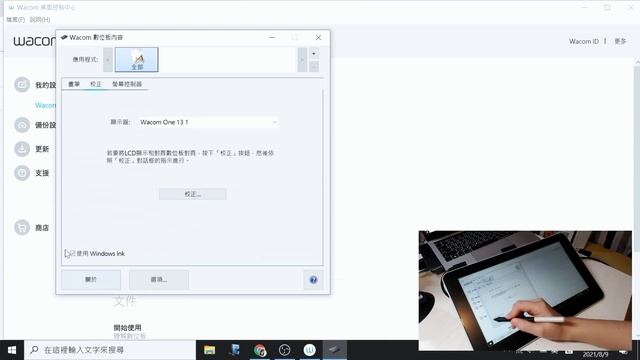Minimize the Wacom 數位板內容 dialog
Viewport: 640px width, 360px height.
pos(272,38)
